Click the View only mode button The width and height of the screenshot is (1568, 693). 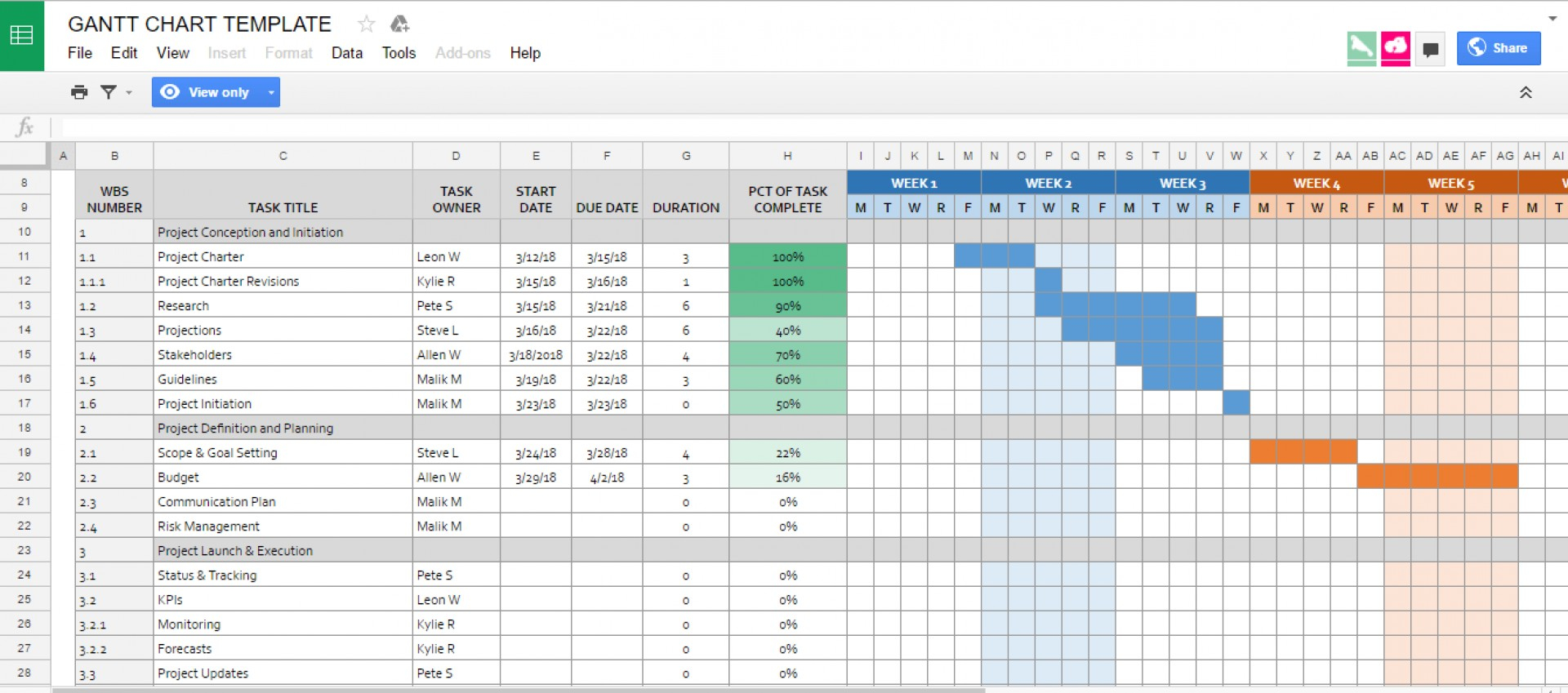click(x=207, y=92)
